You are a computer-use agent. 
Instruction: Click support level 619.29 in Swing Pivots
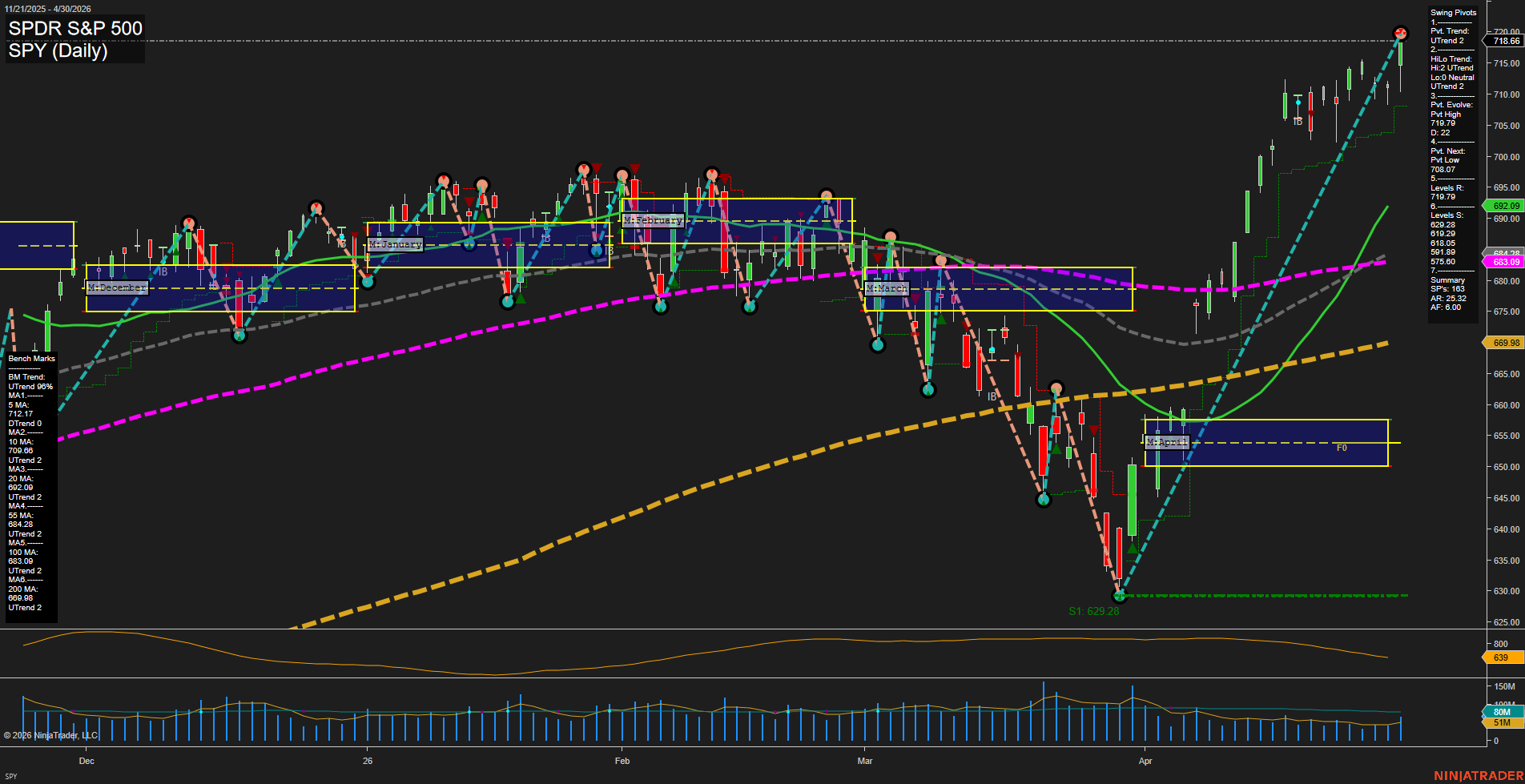click(1443, 234)
